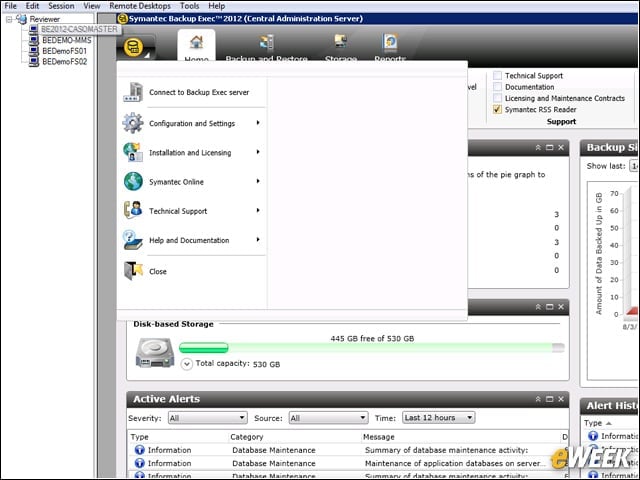Click the Reviewer group icon in tree
Screen dimensions: 640x480
tap(22, 19)
